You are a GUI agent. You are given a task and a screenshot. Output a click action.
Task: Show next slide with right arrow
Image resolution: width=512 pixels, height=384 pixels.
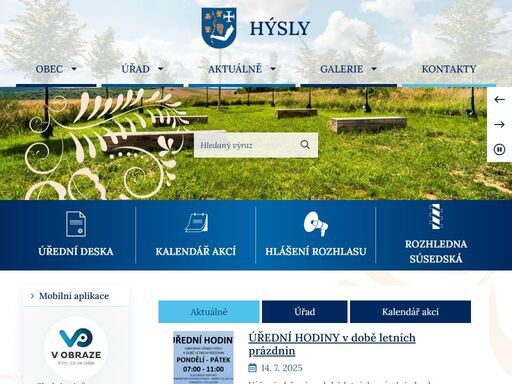click(499, 124)
